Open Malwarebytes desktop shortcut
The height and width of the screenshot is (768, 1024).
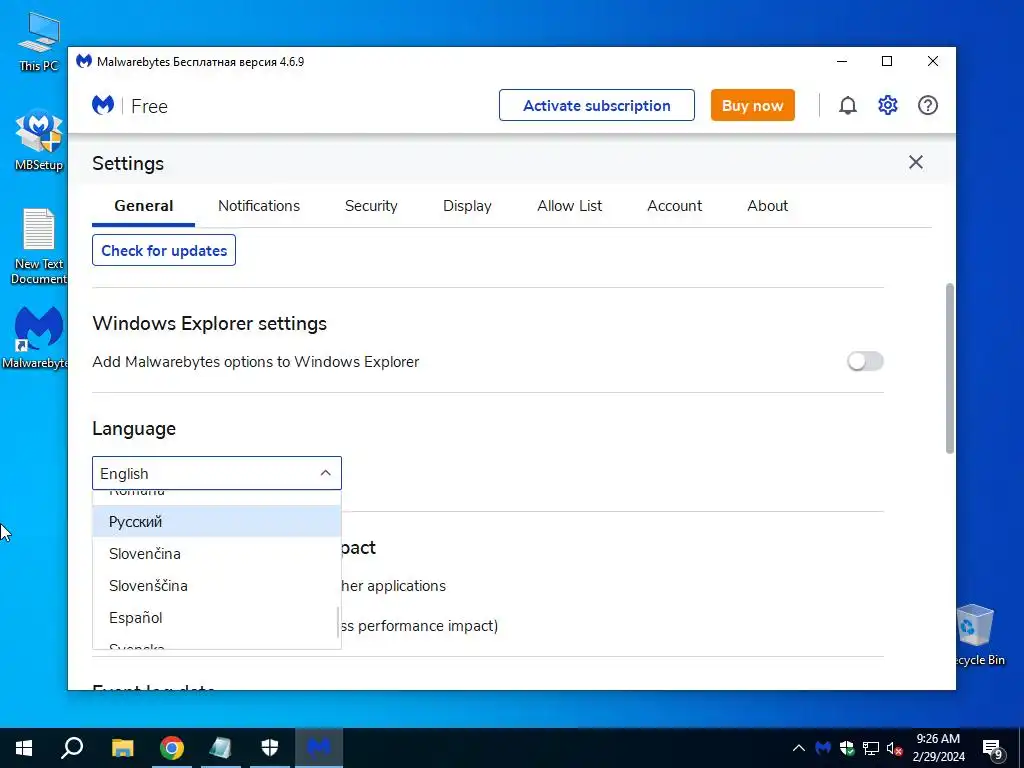tap(37, 338)
